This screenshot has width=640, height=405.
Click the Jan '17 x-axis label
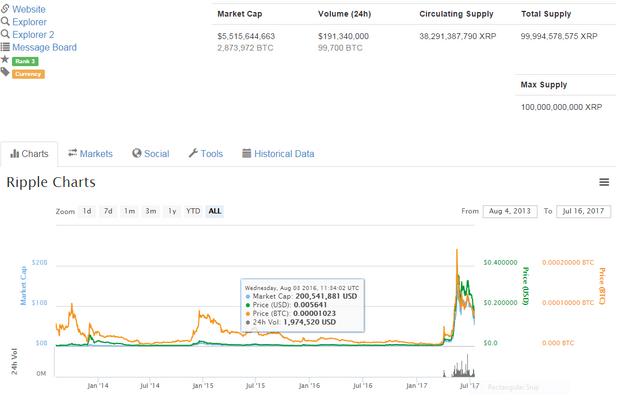click(417, 385)
